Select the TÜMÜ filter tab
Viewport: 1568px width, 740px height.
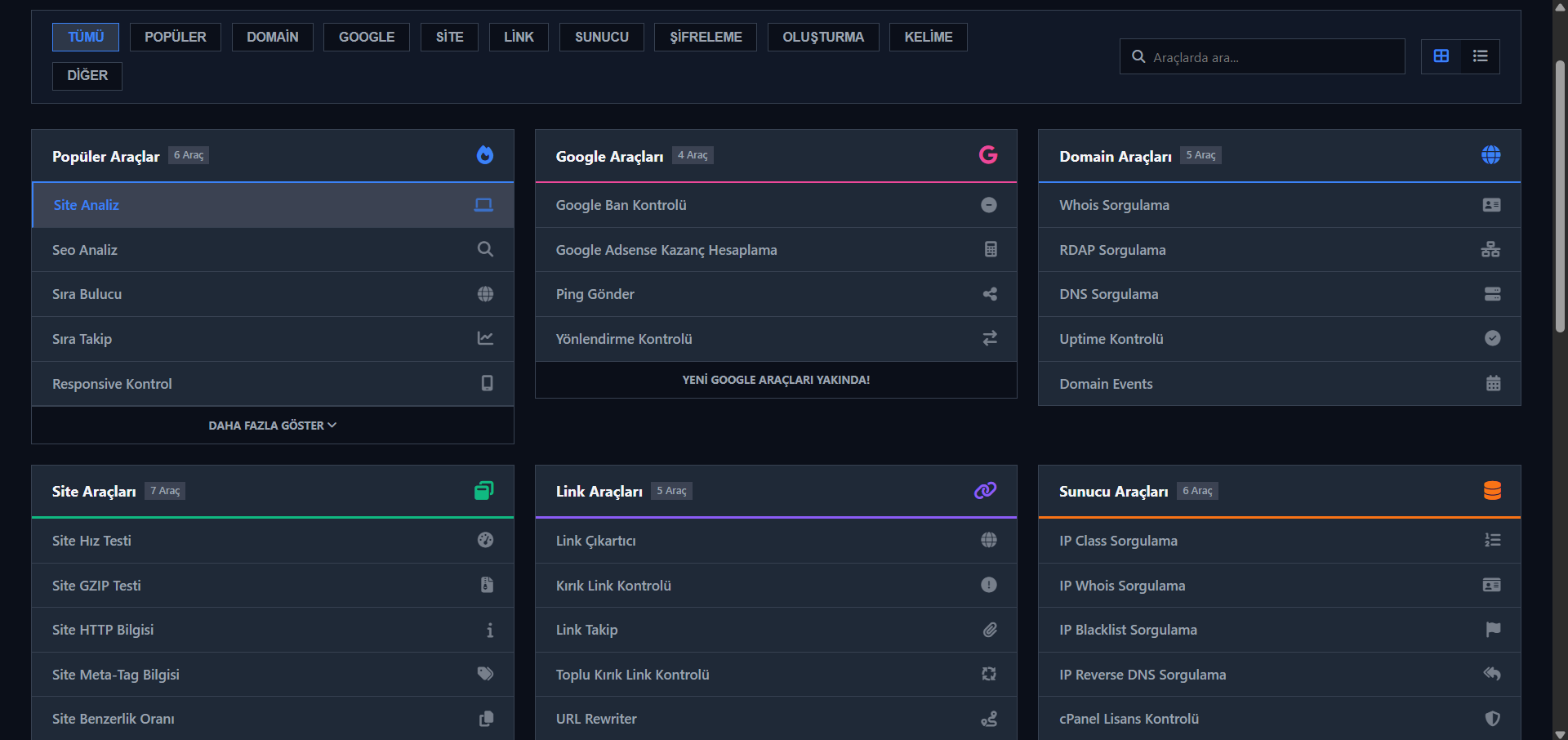click(x=86, y=37)
